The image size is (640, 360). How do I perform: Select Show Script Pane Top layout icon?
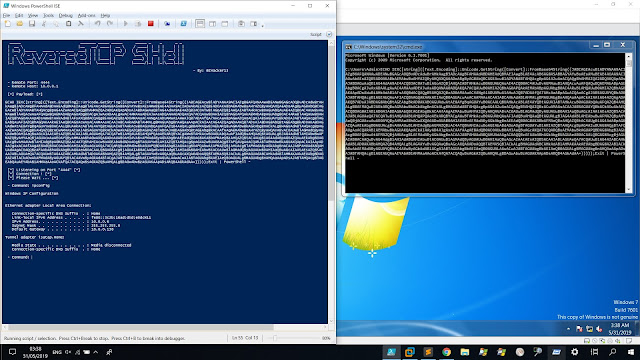(x=200, y=24)
